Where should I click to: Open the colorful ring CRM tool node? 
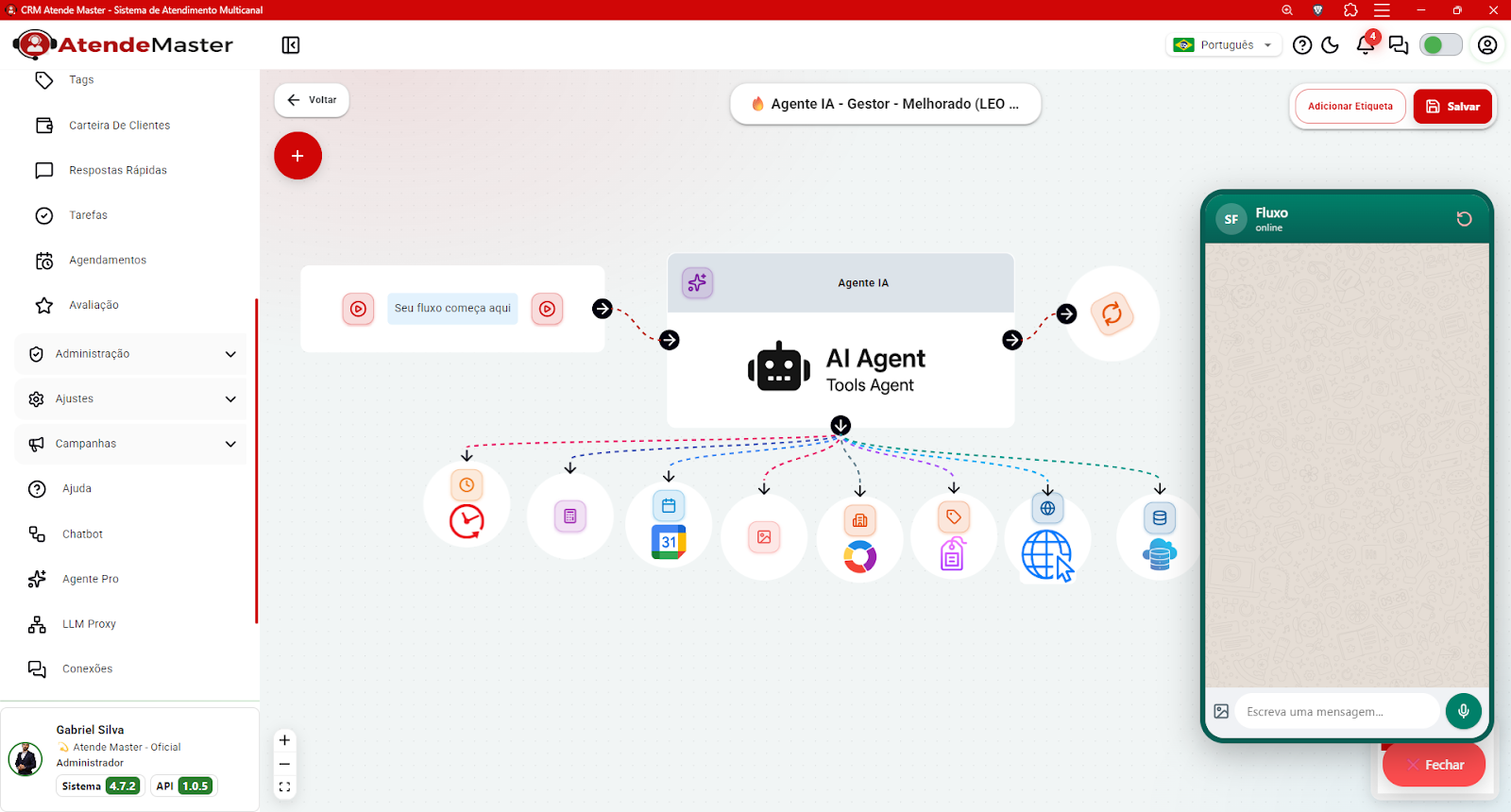click(x=859, y=538)
